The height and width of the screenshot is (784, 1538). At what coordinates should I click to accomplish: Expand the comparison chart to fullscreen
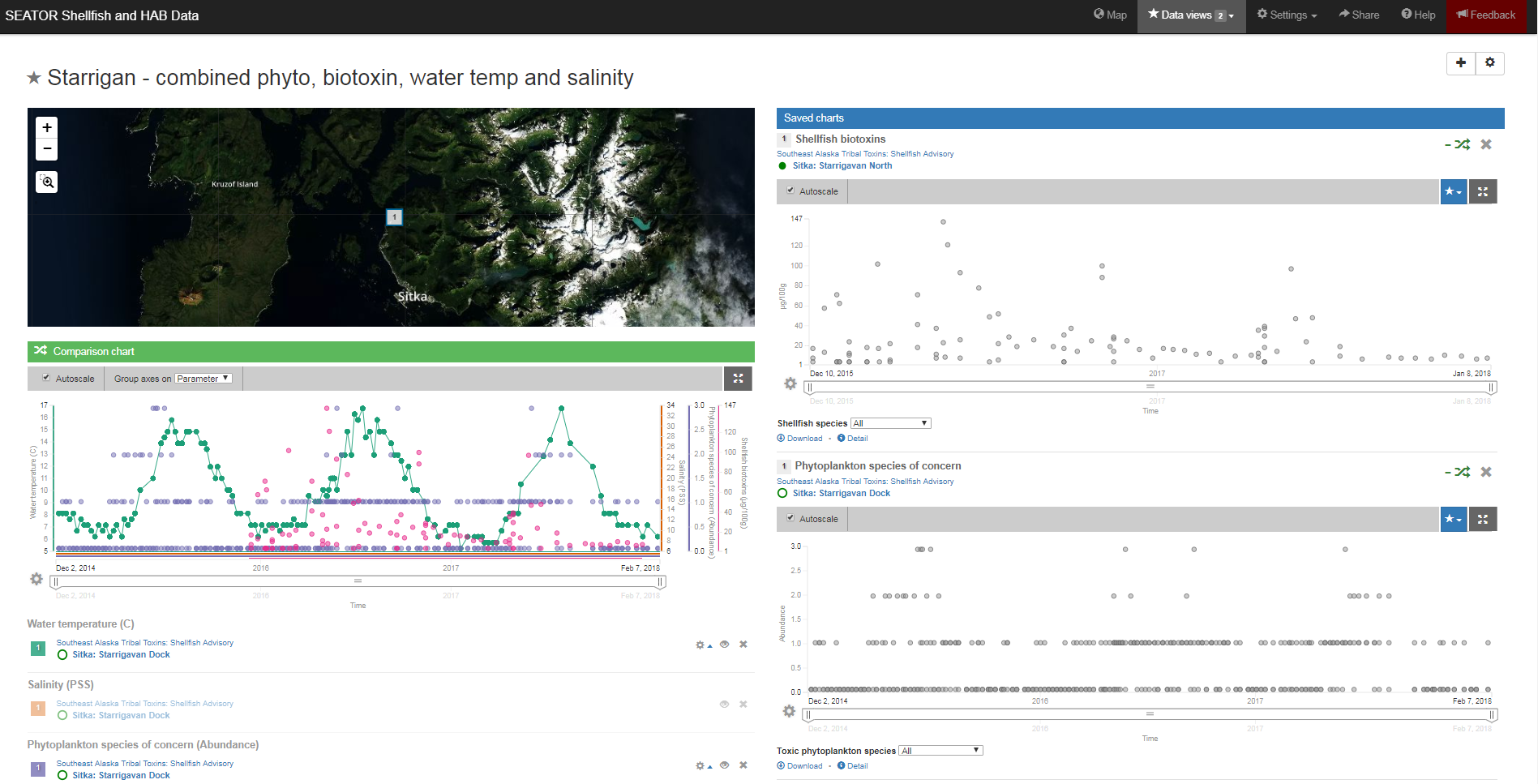pyautogui.click(x=738, y=379)
